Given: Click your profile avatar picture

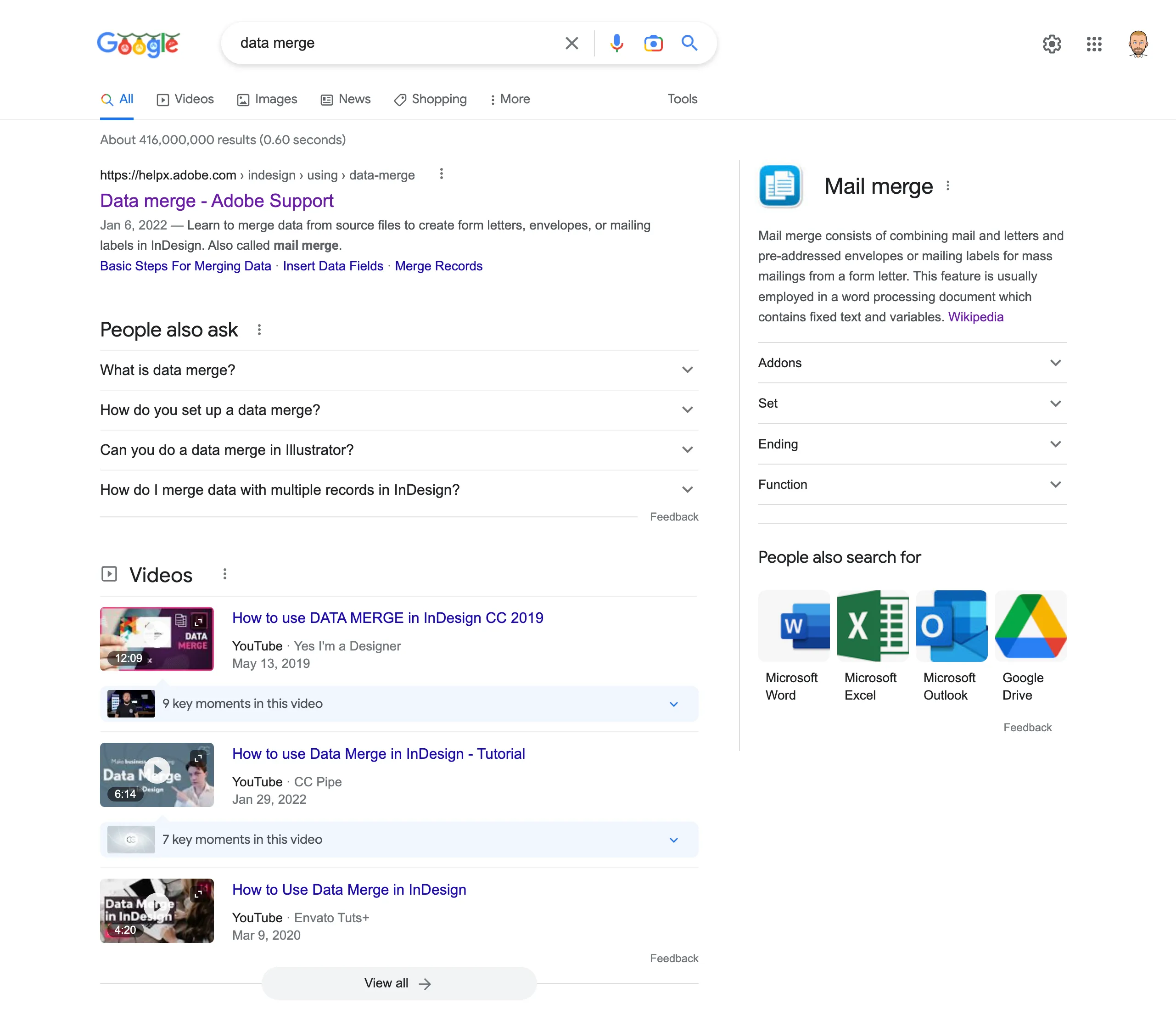Looking at the screenshot, I should click(x=1138, y=44).
